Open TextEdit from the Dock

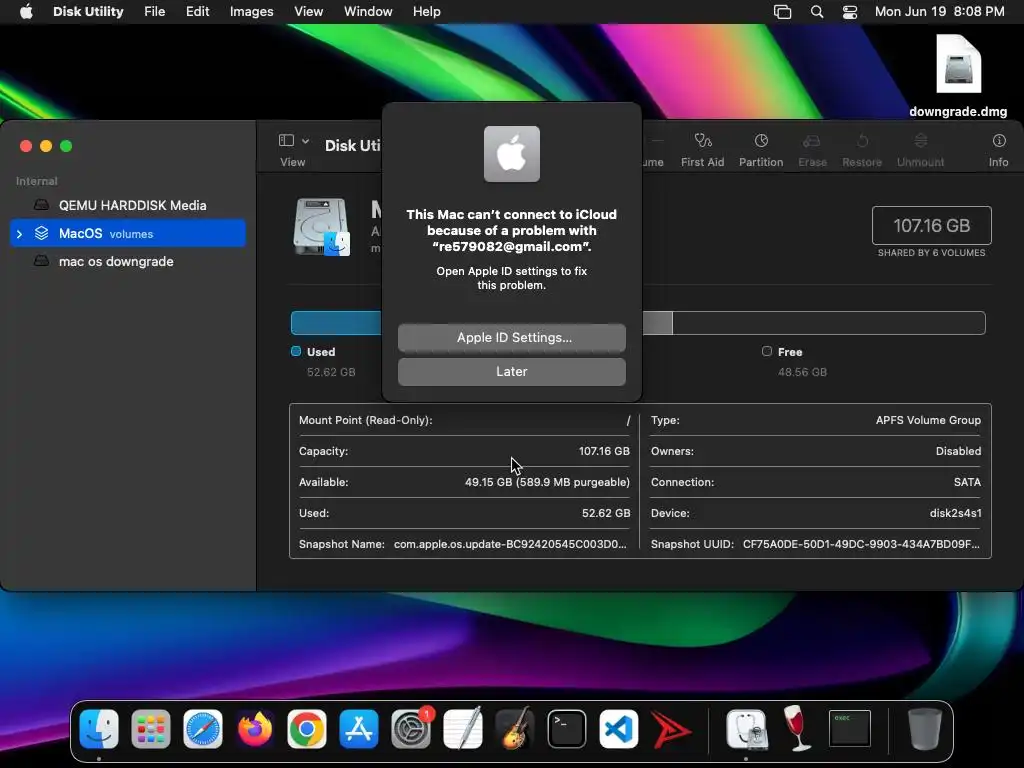[x=462, y=729]
